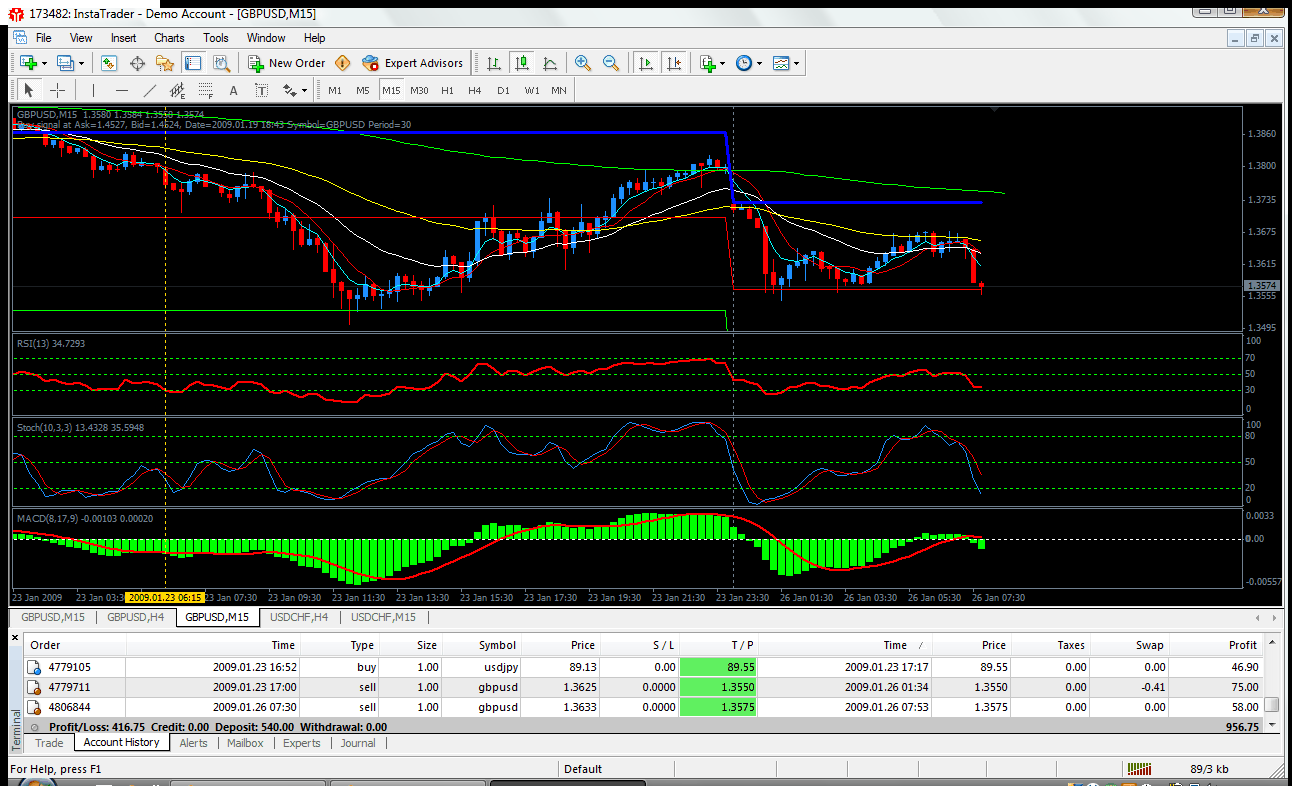Image resolution: width=1292 pixels, height=786 pixels.
Task: Select the Text annotation tool
Action: pos(233,90)
